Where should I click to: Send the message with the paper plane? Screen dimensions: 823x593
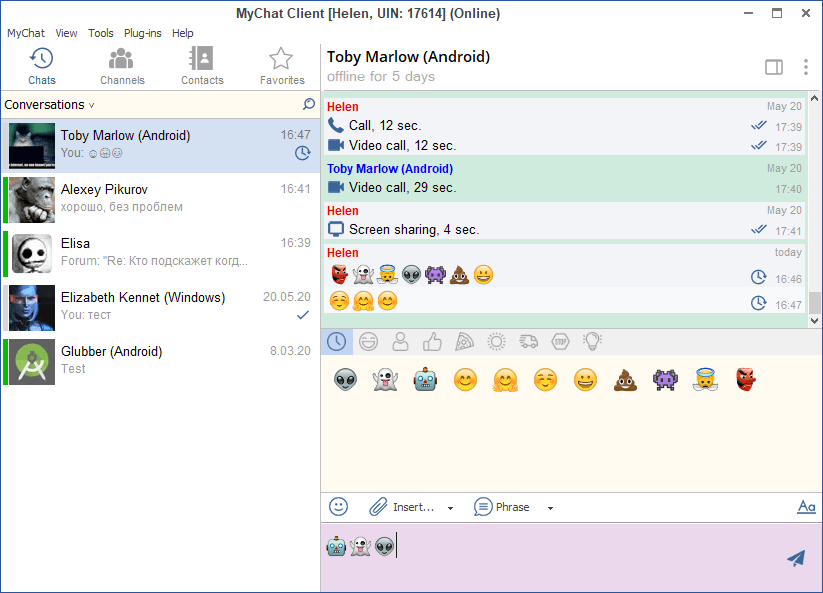coord(796,558)
